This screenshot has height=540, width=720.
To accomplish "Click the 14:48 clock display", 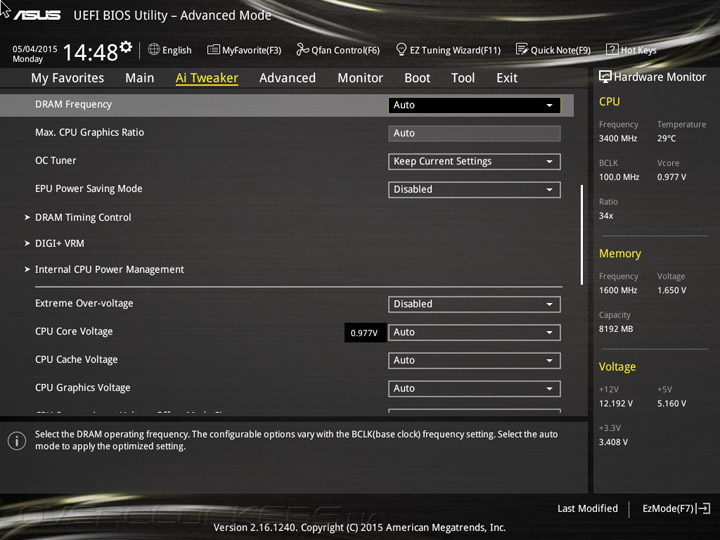I will (90, 52).
